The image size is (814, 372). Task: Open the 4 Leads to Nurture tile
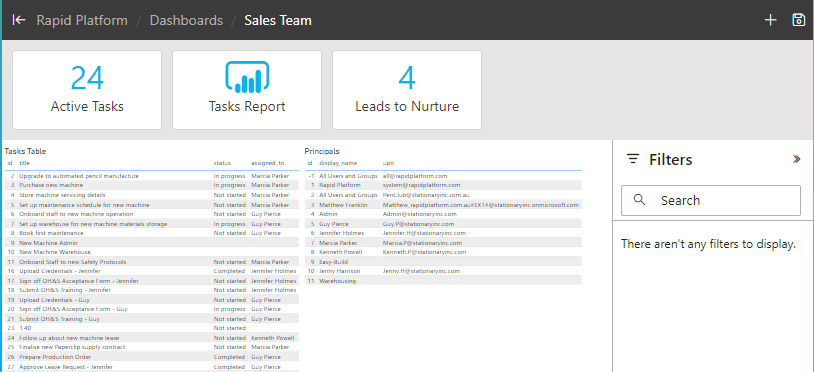[x=407, y=90]
